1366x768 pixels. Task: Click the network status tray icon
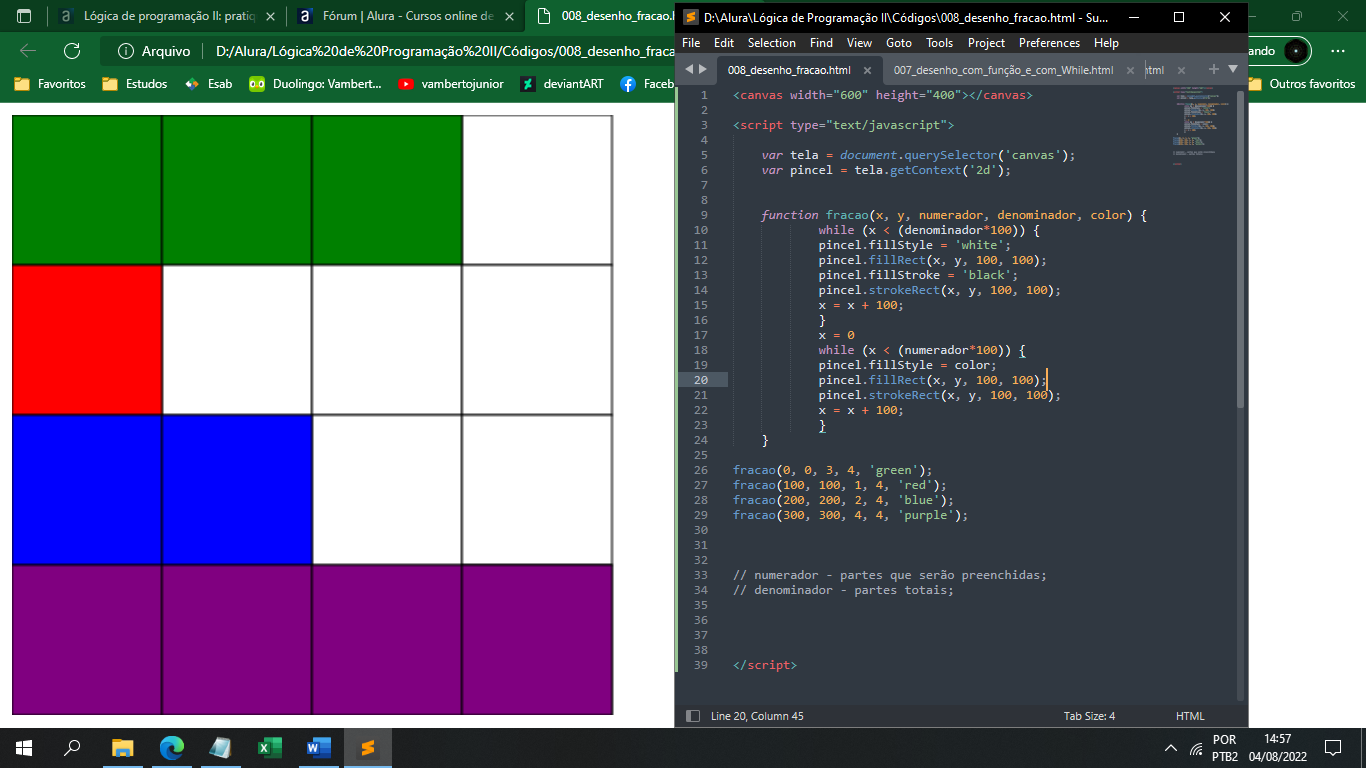[x=1196, y=748]
